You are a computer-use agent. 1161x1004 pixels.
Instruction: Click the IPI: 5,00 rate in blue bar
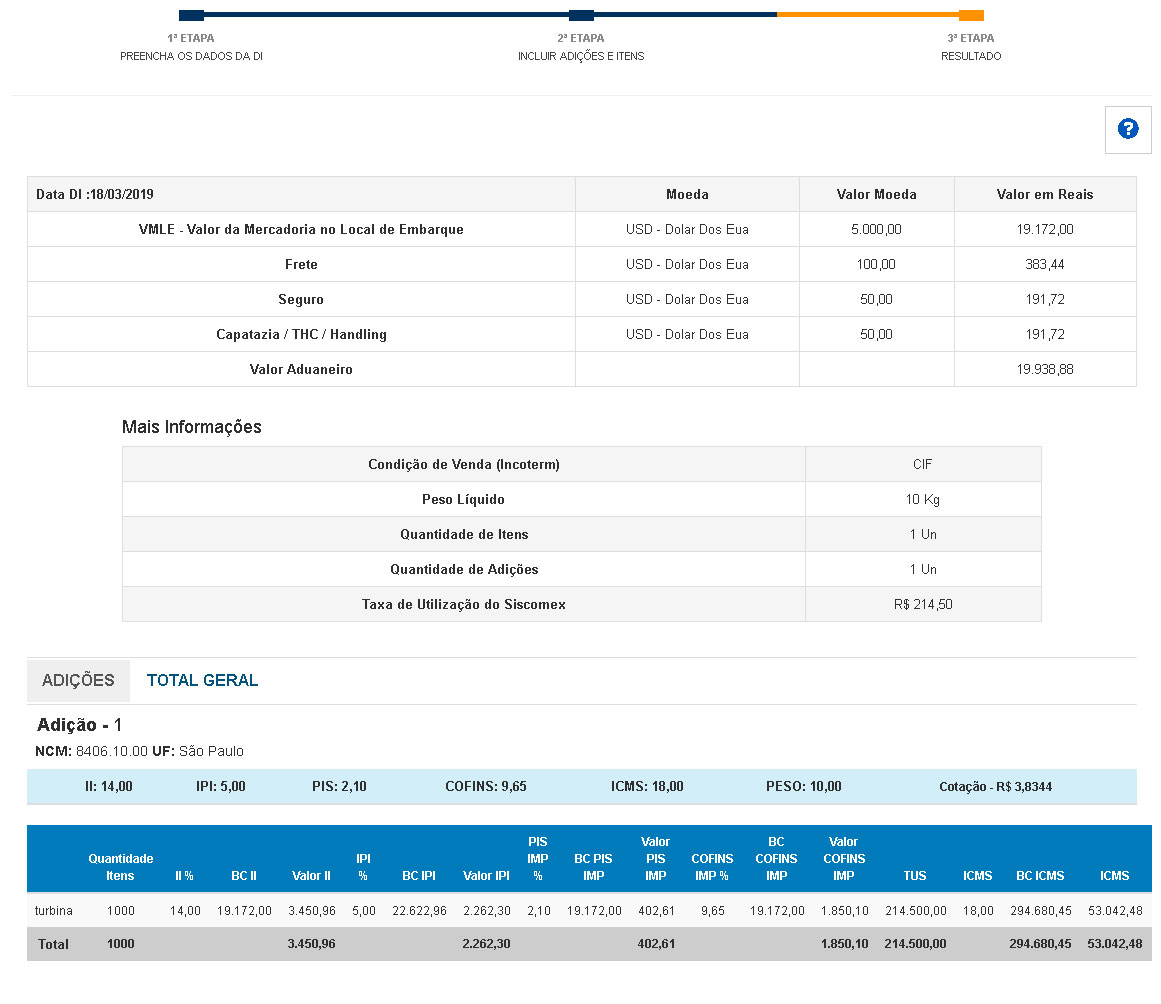[x=221, y=786]
